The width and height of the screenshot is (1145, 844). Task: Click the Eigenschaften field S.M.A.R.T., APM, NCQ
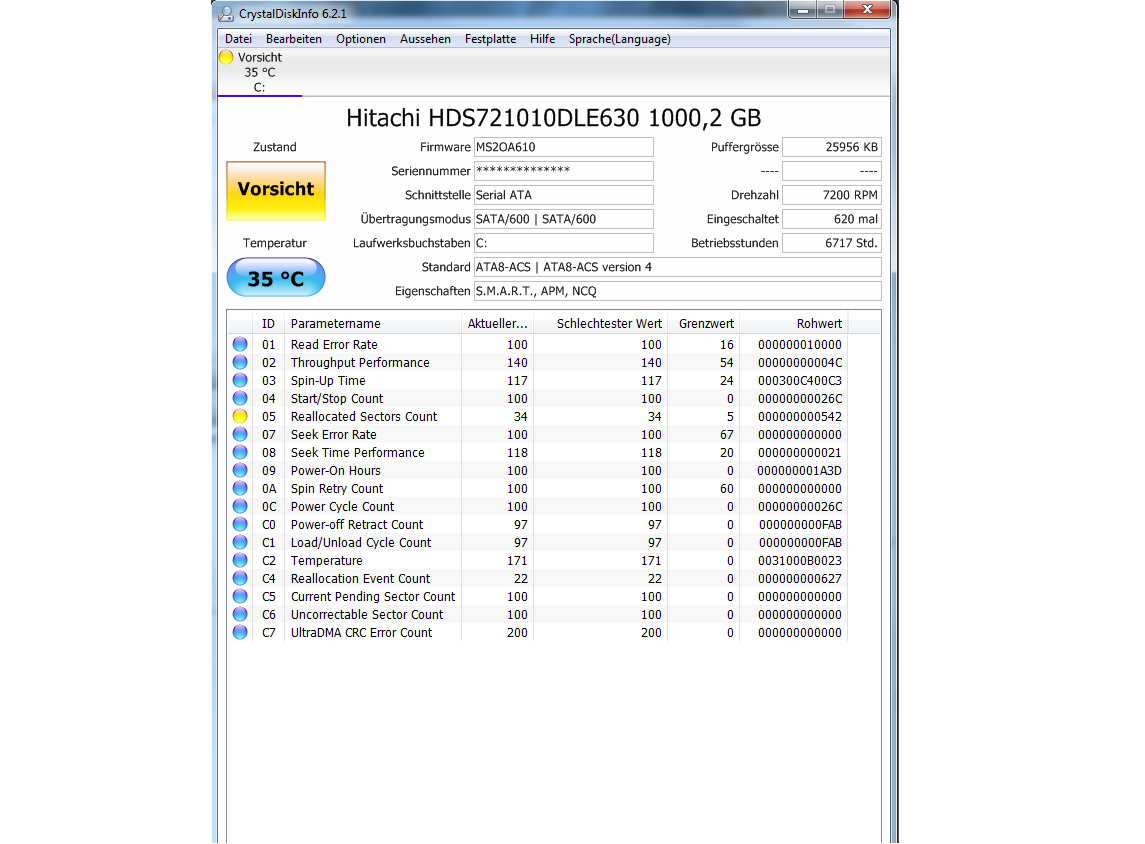(x=678, y=291)
